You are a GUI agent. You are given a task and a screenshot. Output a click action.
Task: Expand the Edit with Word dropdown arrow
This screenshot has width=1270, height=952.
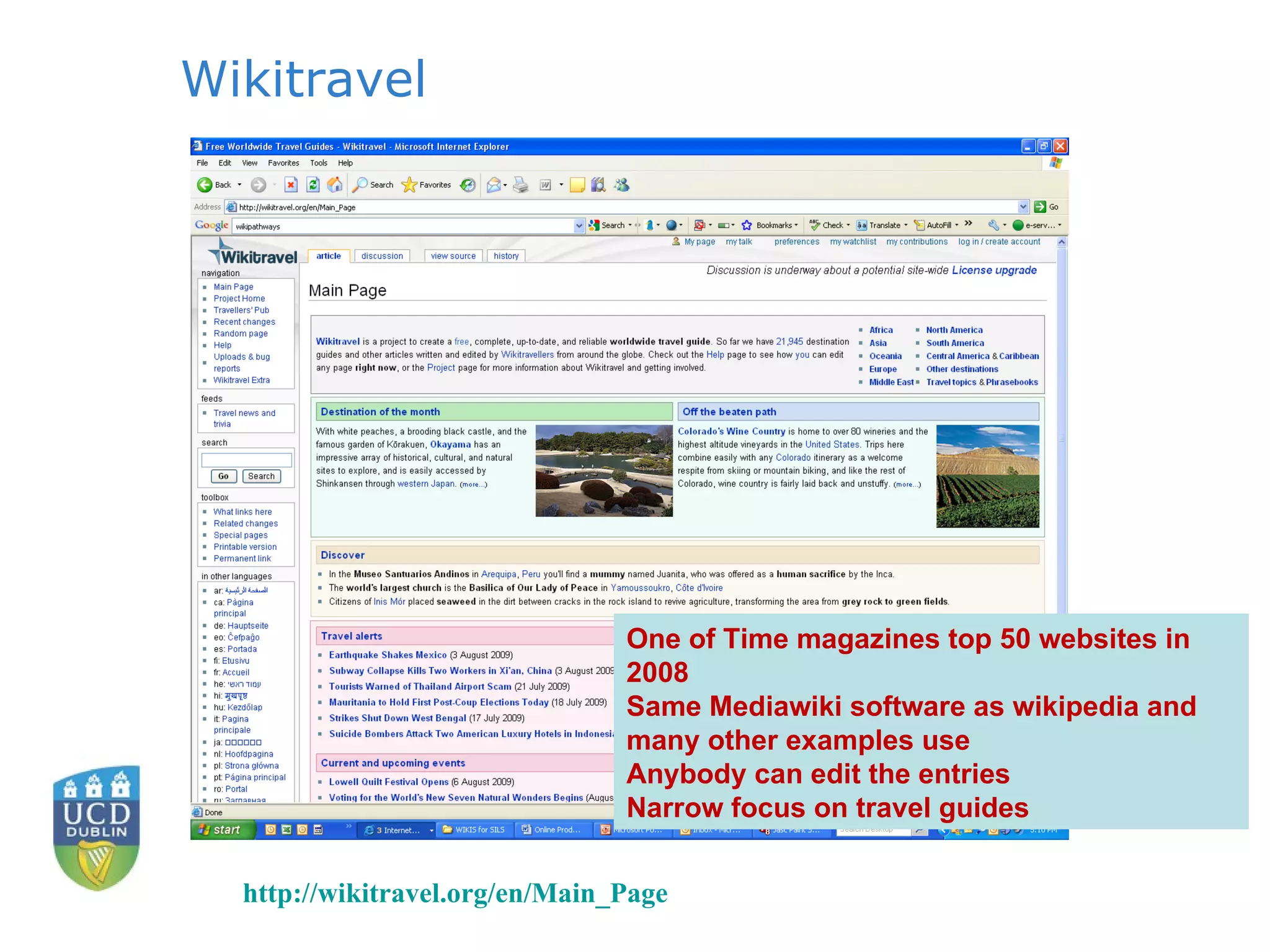561,185
